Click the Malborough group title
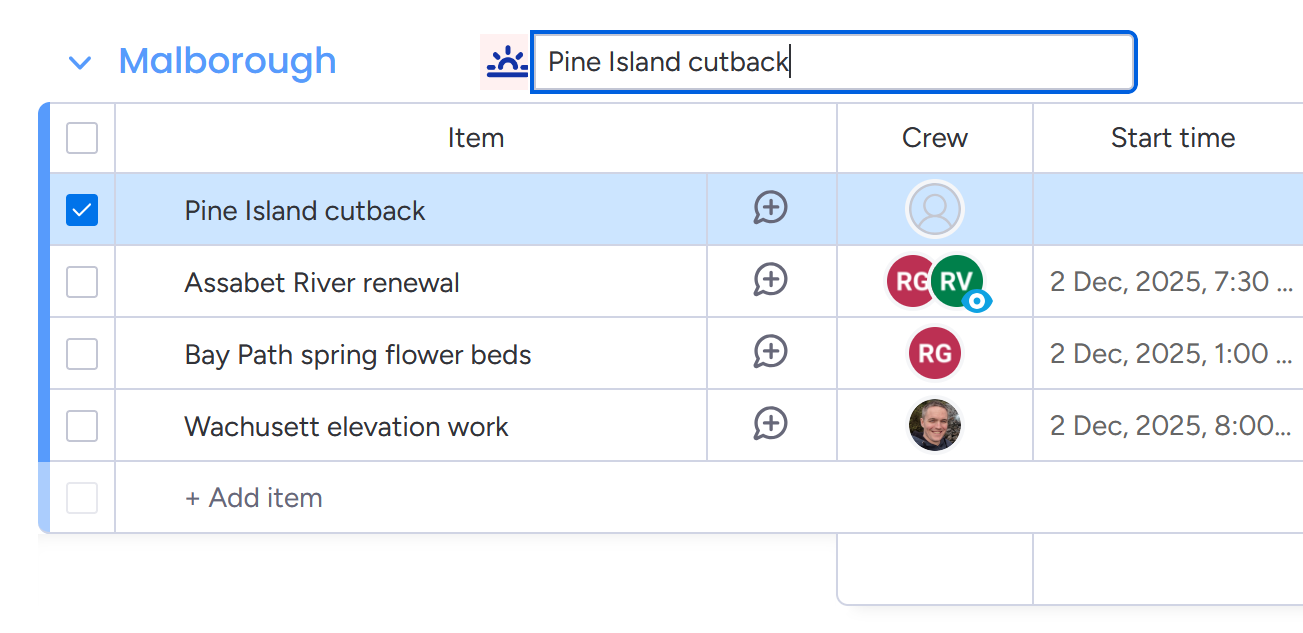This screenshot has width=1303, height=633. tap(227, 61)
